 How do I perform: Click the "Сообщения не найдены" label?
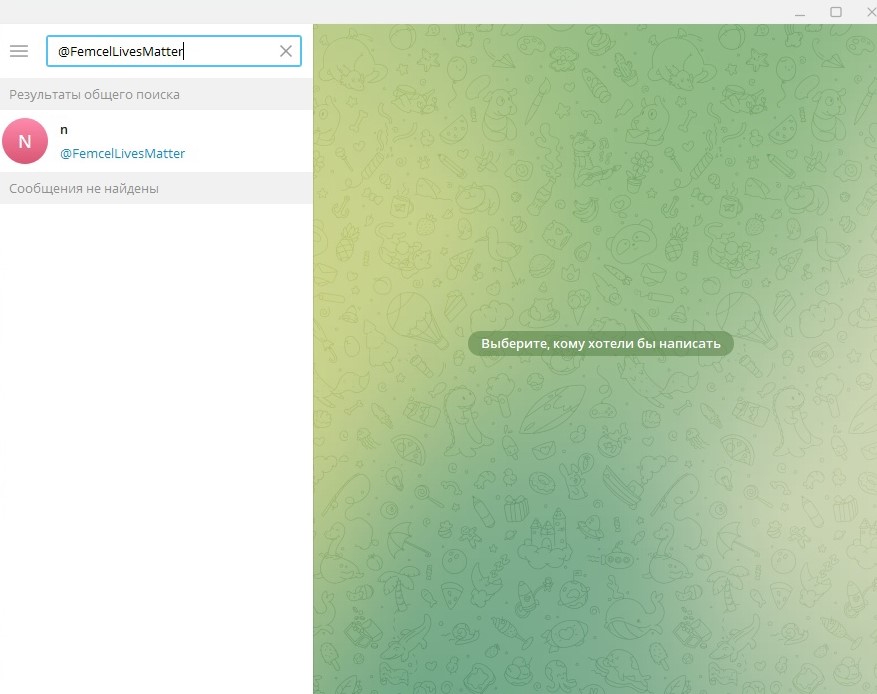point(84,188)
